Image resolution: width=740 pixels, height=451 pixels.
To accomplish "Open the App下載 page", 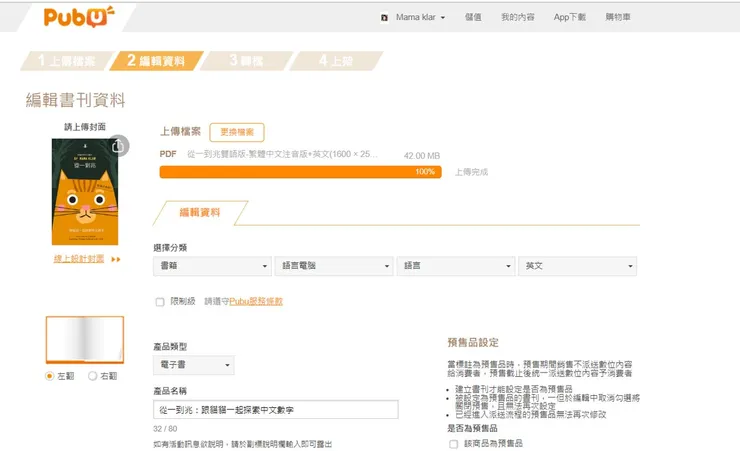I will 570,17.
